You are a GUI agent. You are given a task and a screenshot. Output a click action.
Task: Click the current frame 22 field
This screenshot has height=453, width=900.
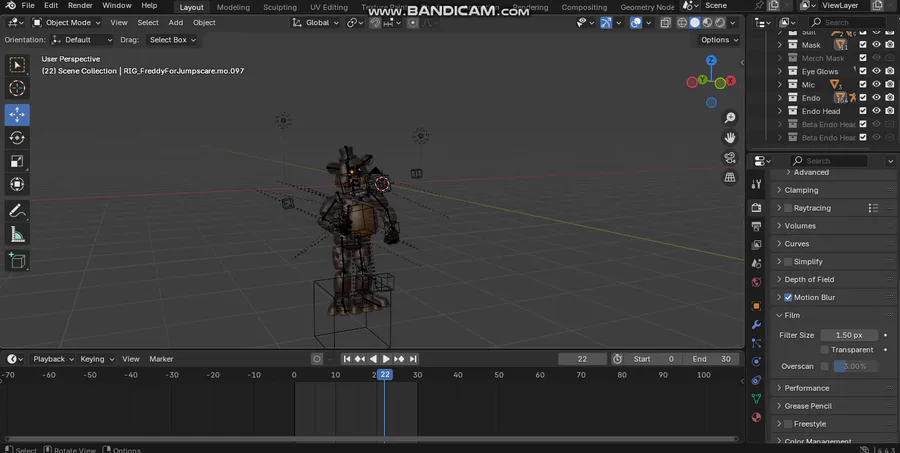coord(582,359)
